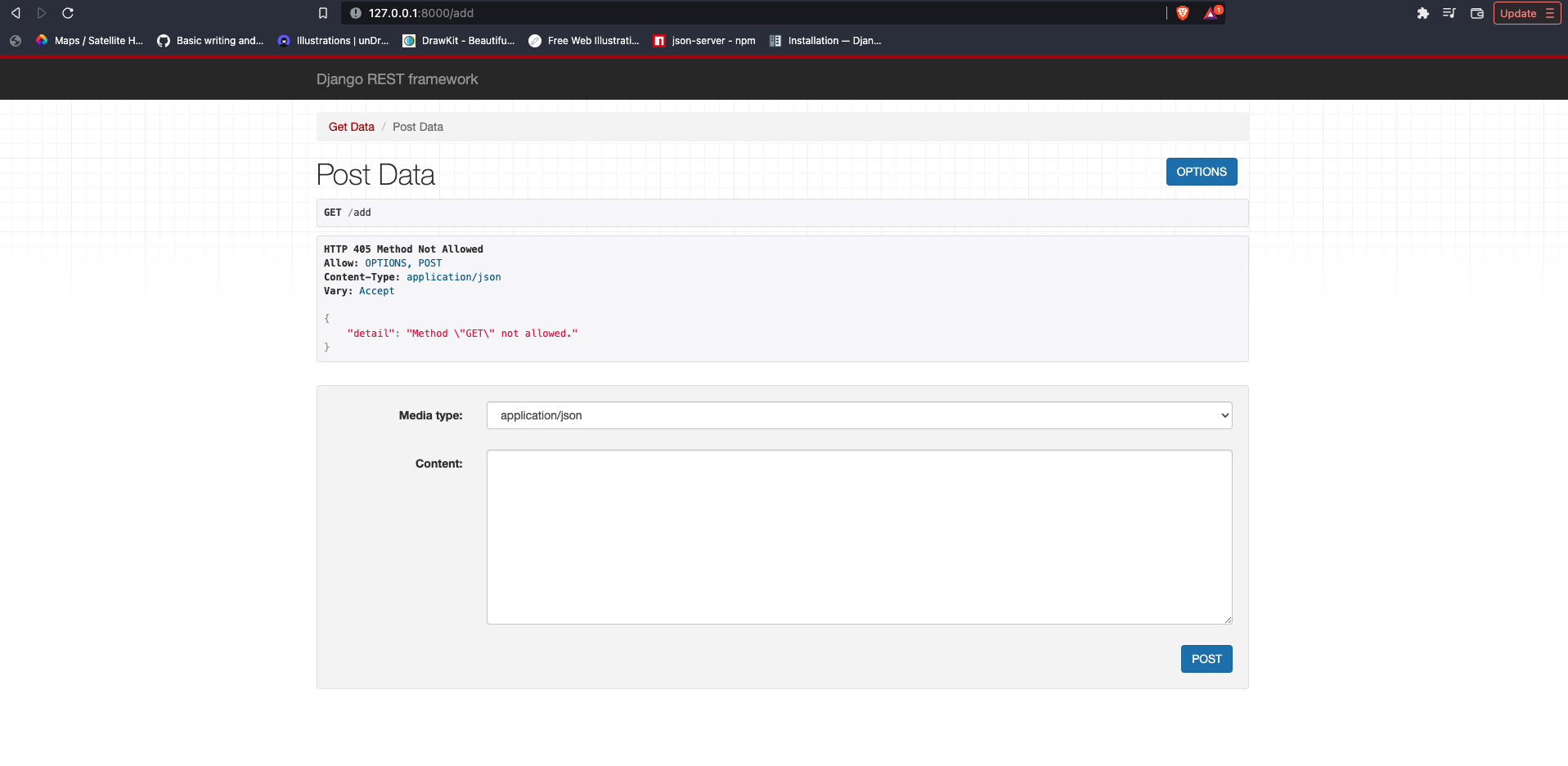Open the Illustrations unDraw bookmark
This screenshot has width=1568, height=766.
333,40
